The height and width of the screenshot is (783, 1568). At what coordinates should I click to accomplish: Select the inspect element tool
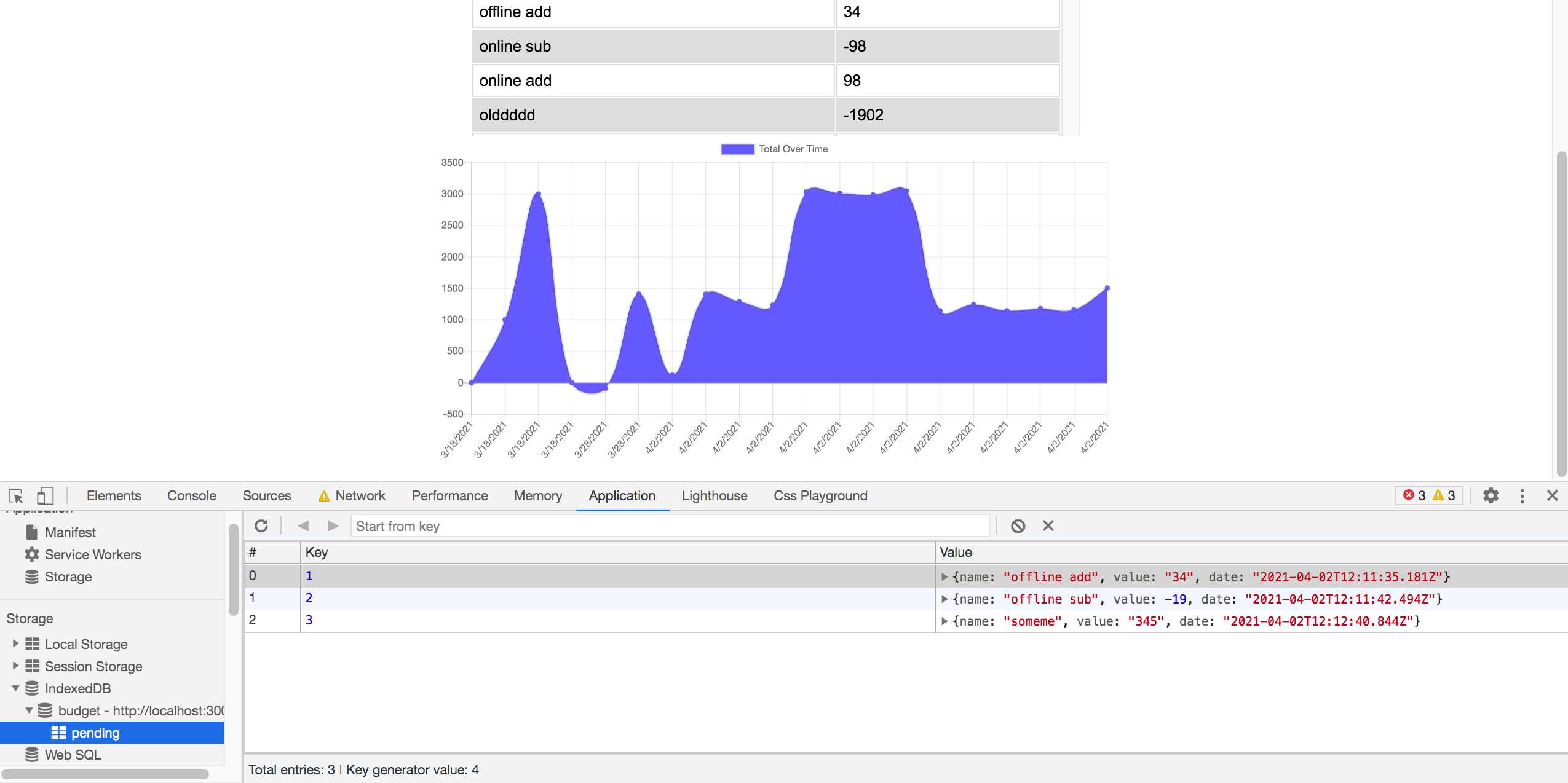coord(15,495)
